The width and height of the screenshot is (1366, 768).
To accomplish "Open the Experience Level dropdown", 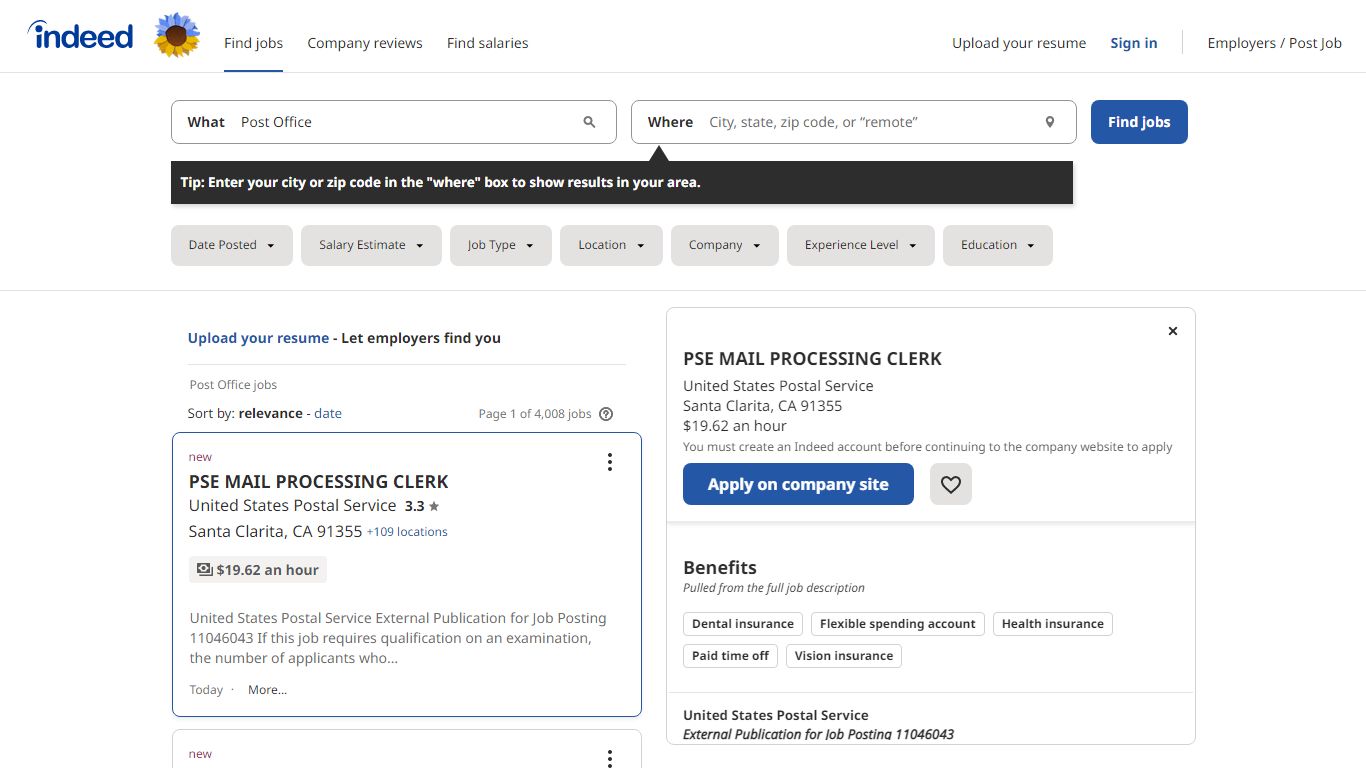I will pyautogui.click(x=861, y=245).
